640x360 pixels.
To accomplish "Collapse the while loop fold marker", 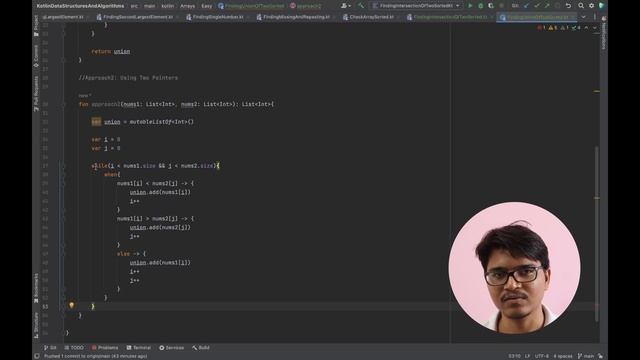I will coord(63,166).
